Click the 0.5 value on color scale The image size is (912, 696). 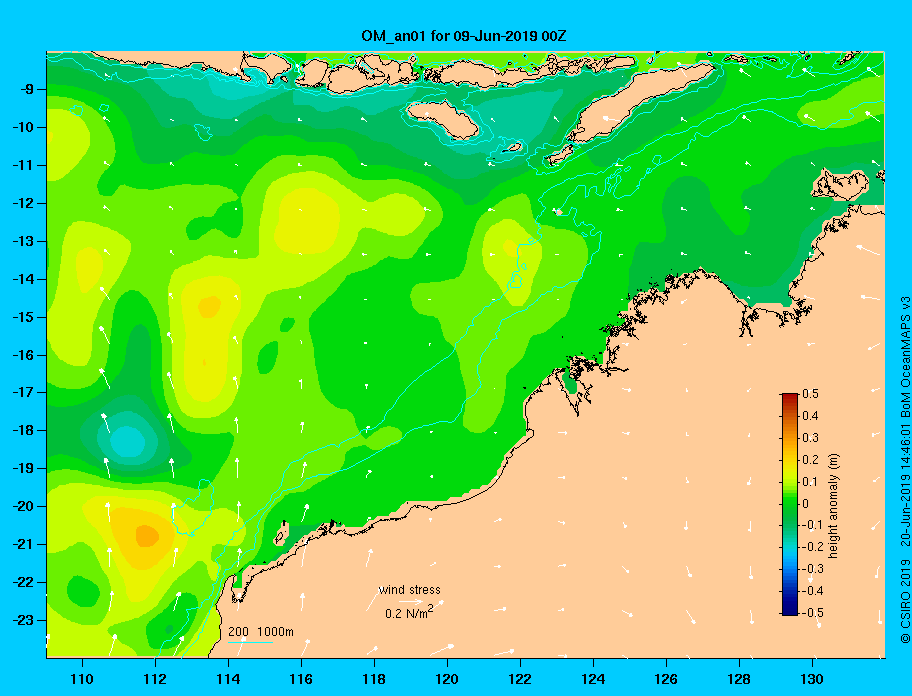[x=810, y=394]
